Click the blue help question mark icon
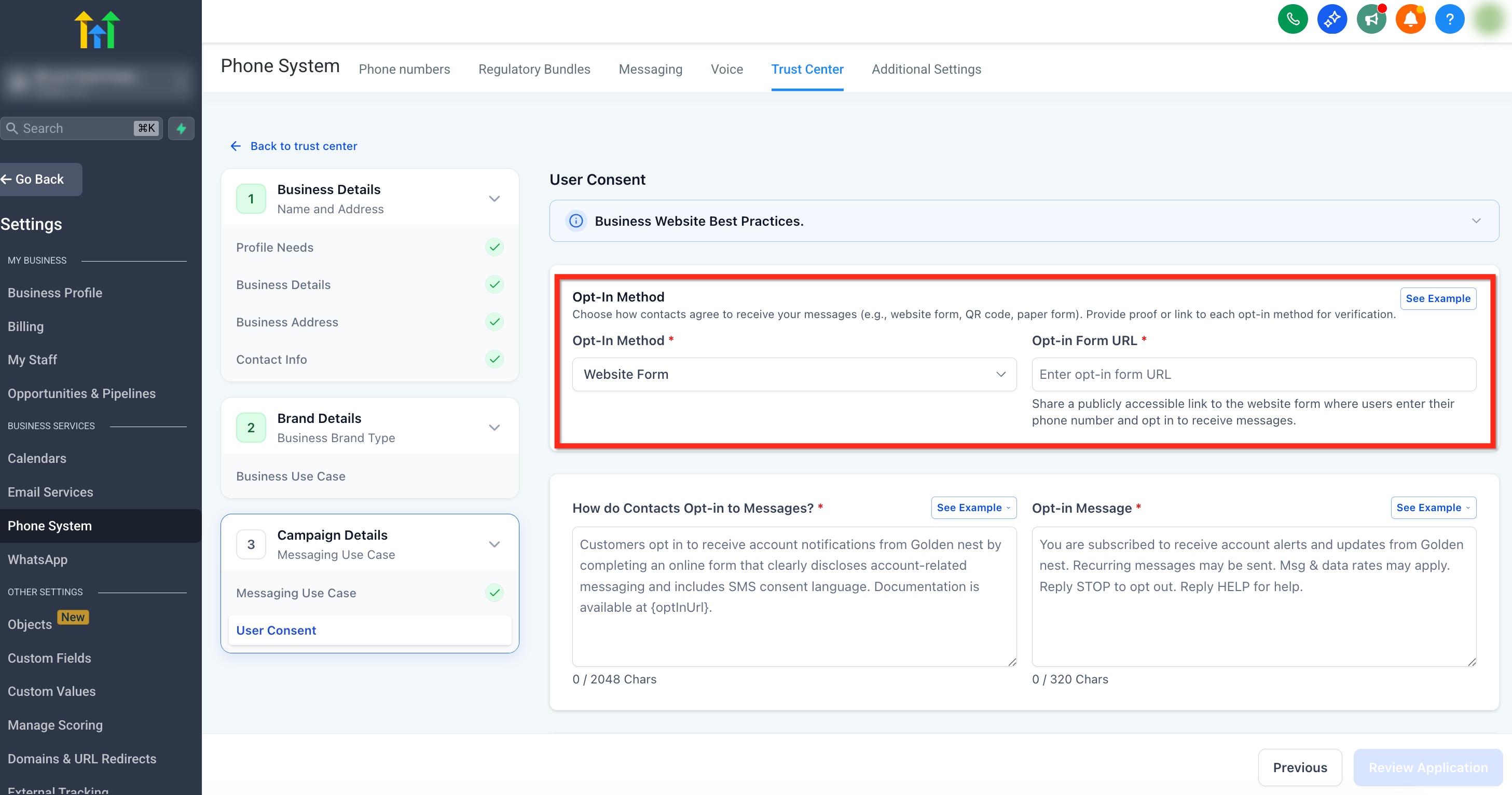The height and width of the screenshot is (795, 1512). (1449, 19)
